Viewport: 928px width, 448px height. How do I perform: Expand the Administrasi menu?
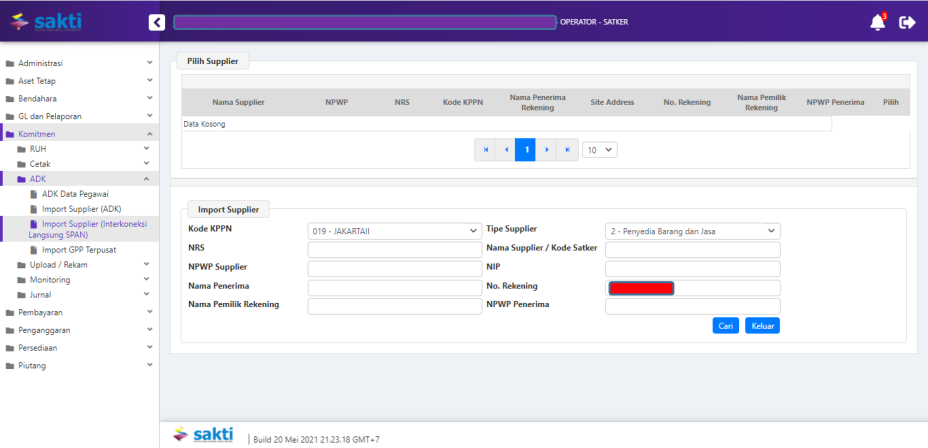(79, 63)
